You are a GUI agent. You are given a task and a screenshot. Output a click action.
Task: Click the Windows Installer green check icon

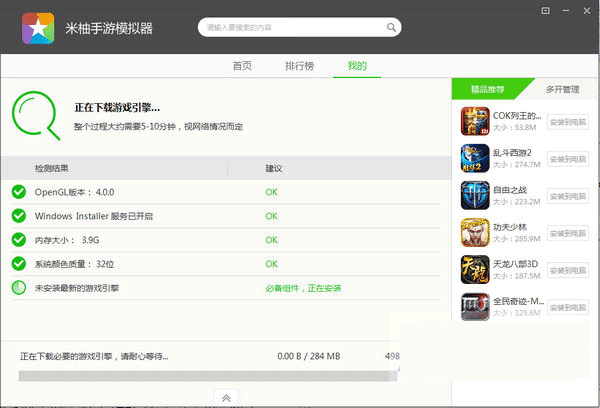(19, 216)
